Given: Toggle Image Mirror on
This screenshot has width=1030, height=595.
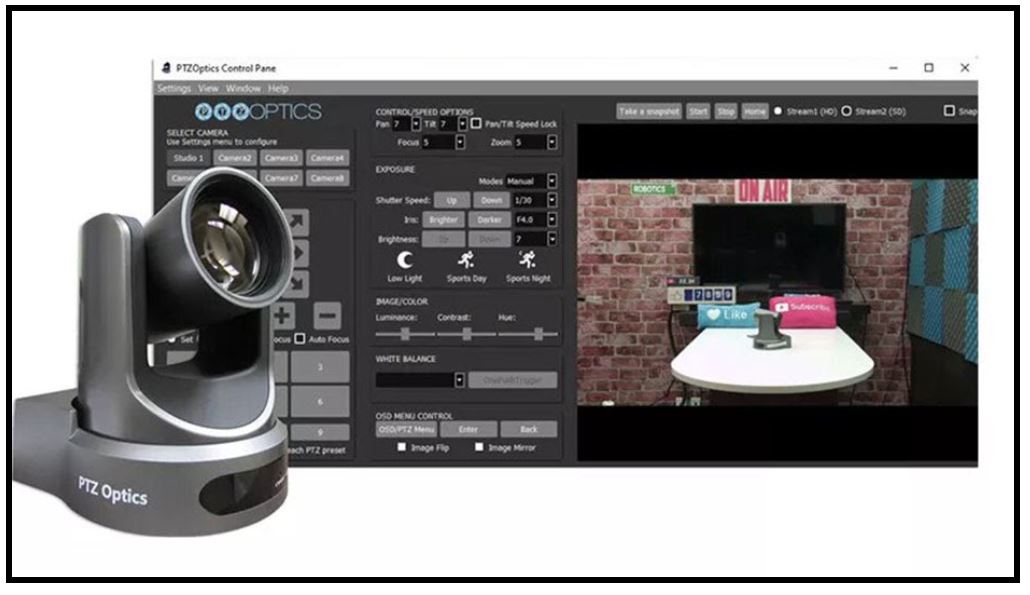Looking at the screenshot, I should click(478, 448).
